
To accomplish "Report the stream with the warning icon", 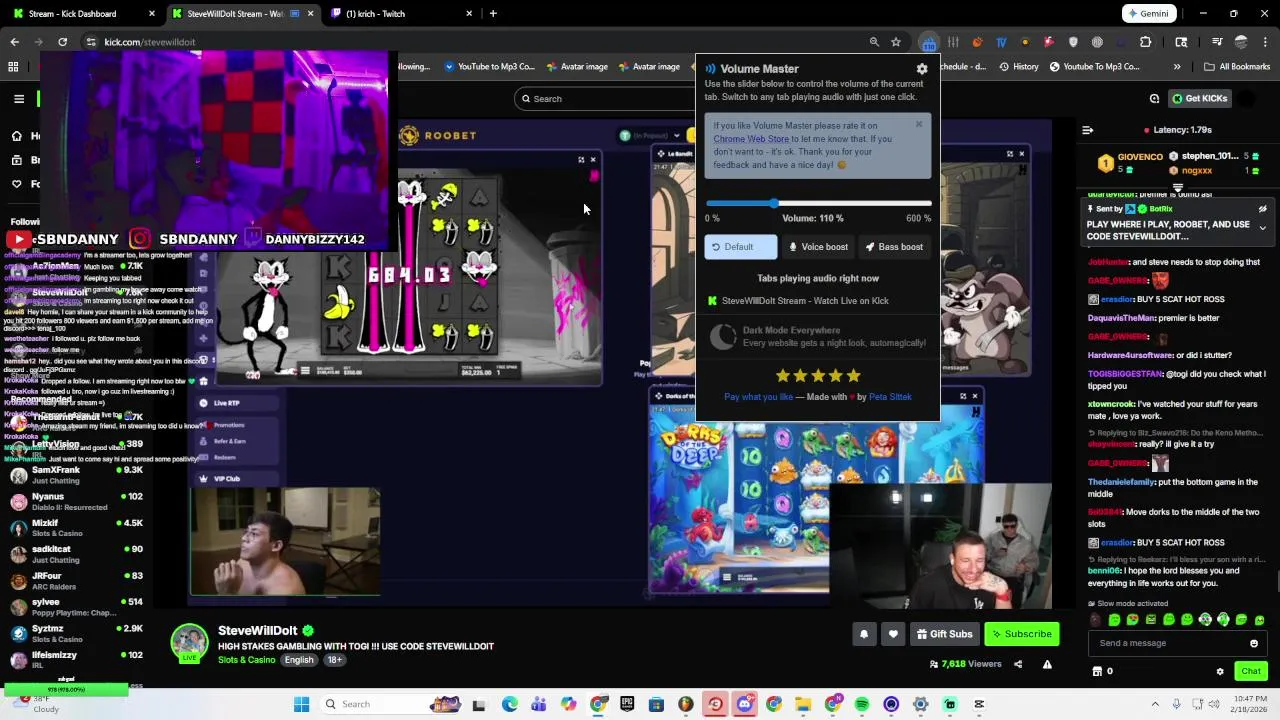I will 1047,664.
